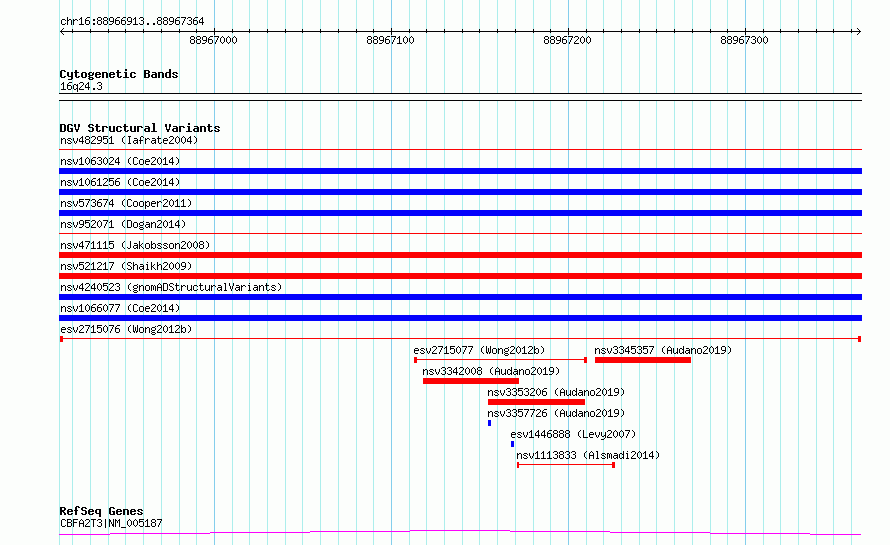
Task: Select nsv3345357 (Audano2019) label
Action: 663,350
